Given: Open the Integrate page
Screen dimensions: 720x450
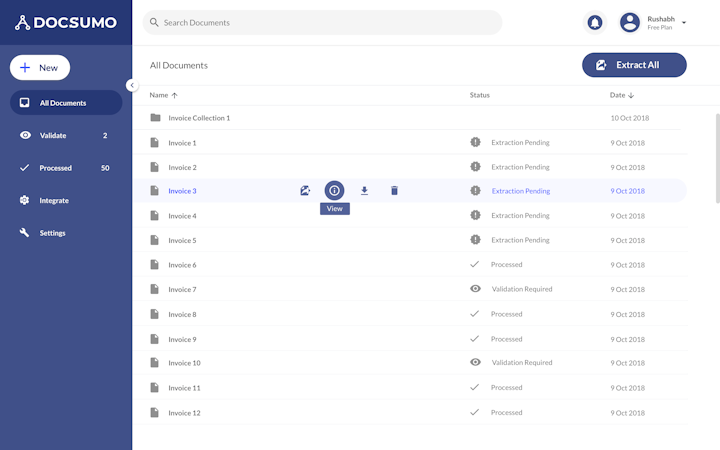Looking at the screenshot, I should 54,201.
